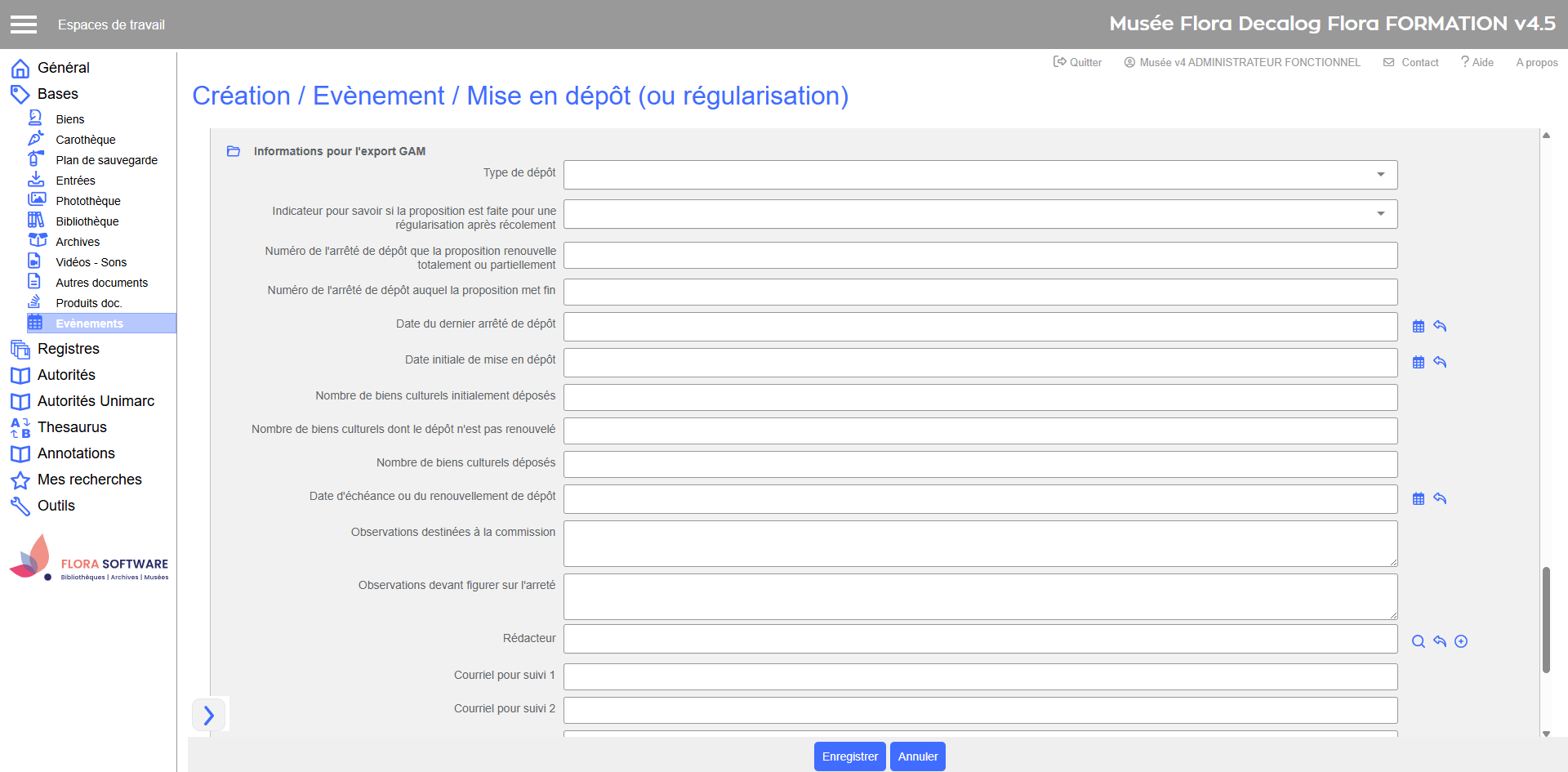Viewport: 1568px width, 772px height.
Task: Select Photothèque under Bases
Action: pyautogui.click(x=87, y=201)
